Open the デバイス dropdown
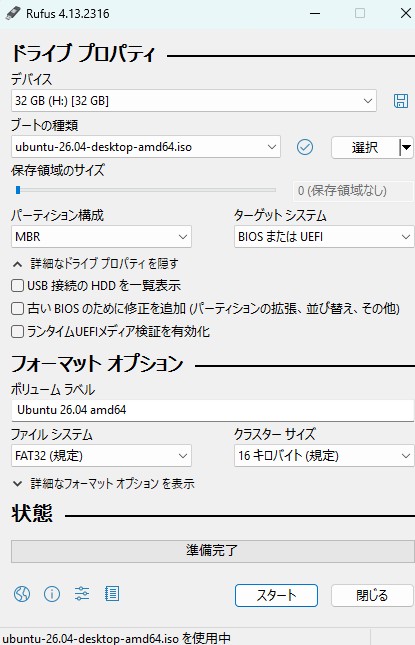The width and height of the screenshot is (415, 645). click(194, 101)
